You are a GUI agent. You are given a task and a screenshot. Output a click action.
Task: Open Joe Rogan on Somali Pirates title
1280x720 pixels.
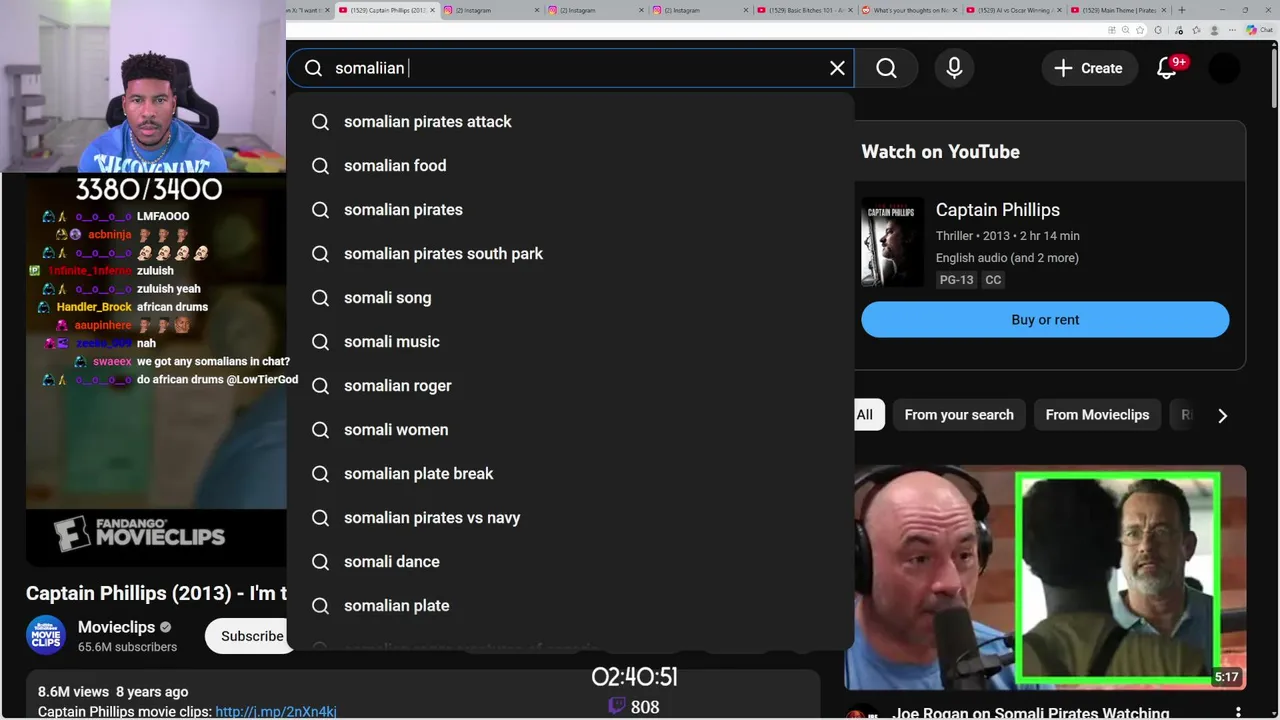point(1031,713)
